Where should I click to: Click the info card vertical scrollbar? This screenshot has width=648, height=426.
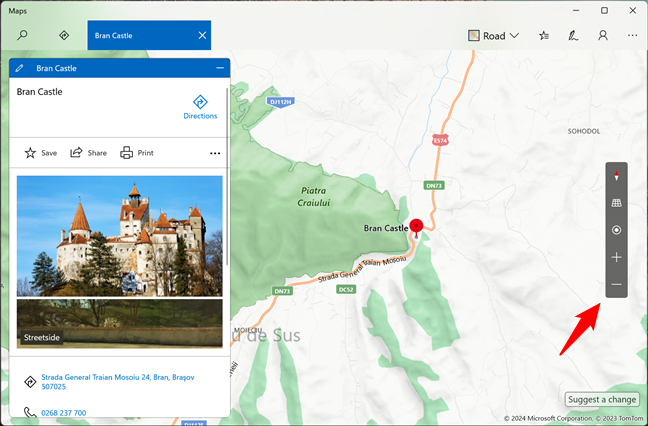[226, 176]
